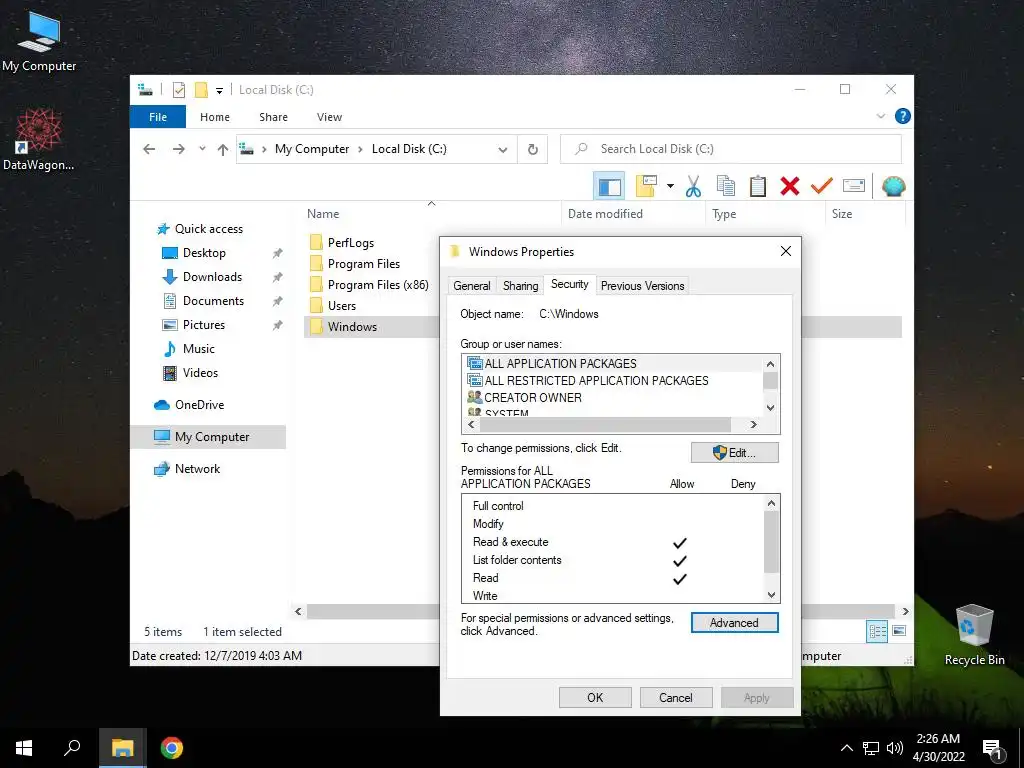
Task: Go up one folder level arrow
Action: [x=223, y=149]
